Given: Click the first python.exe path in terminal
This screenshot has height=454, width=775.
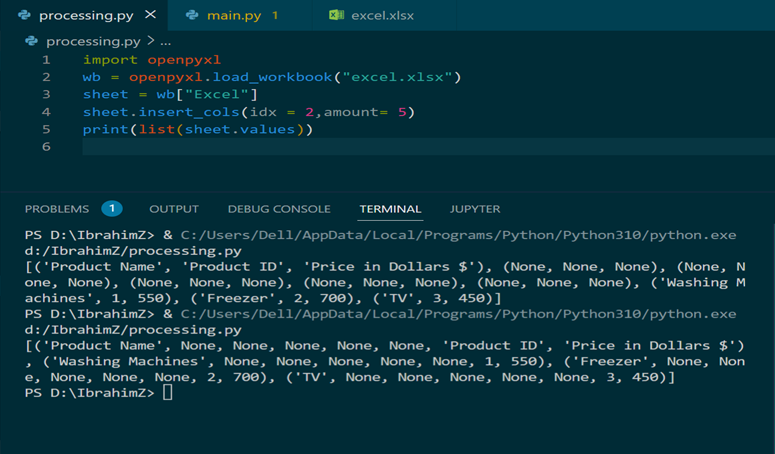Looking at the screenshot, I should point(458,235).
